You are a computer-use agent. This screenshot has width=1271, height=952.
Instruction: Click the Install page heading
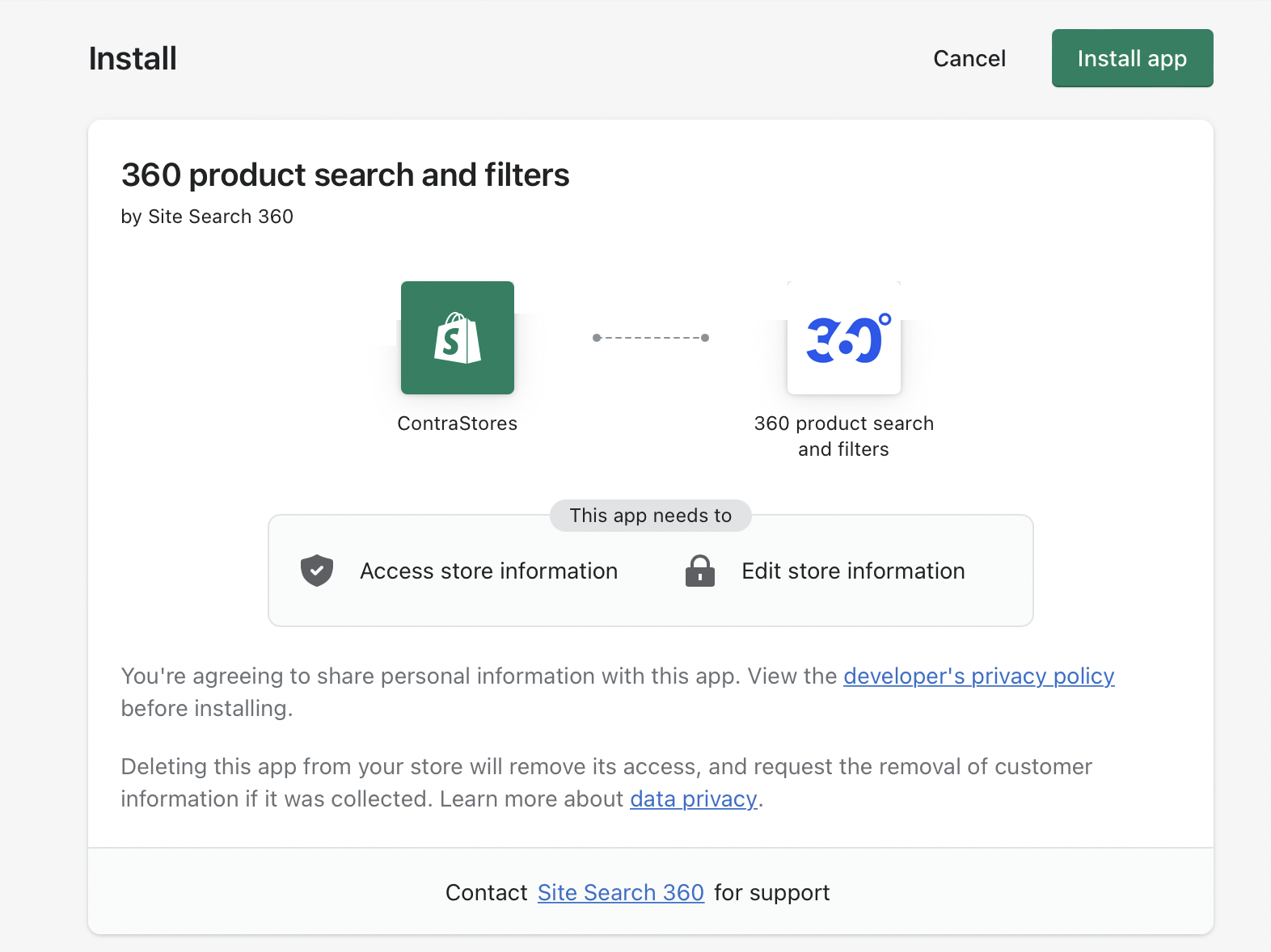pos(133,58)
